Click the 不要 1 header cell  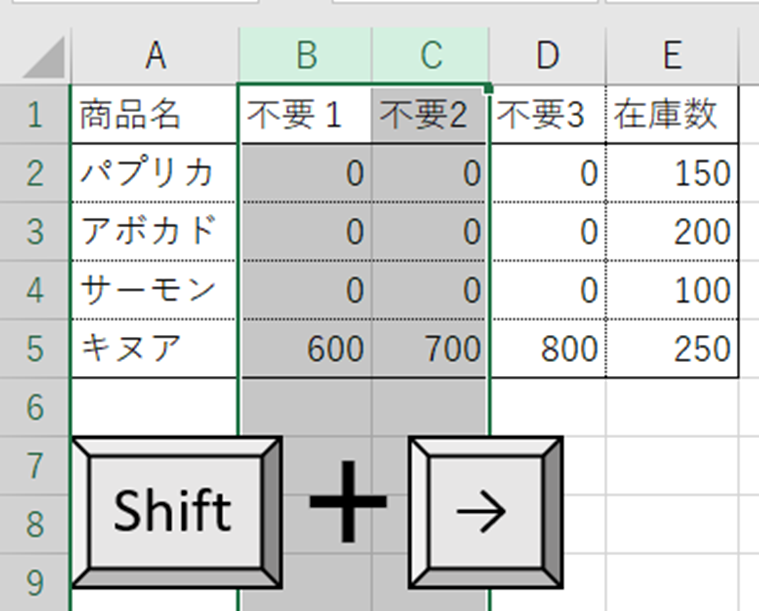click(x=305, y=115)
